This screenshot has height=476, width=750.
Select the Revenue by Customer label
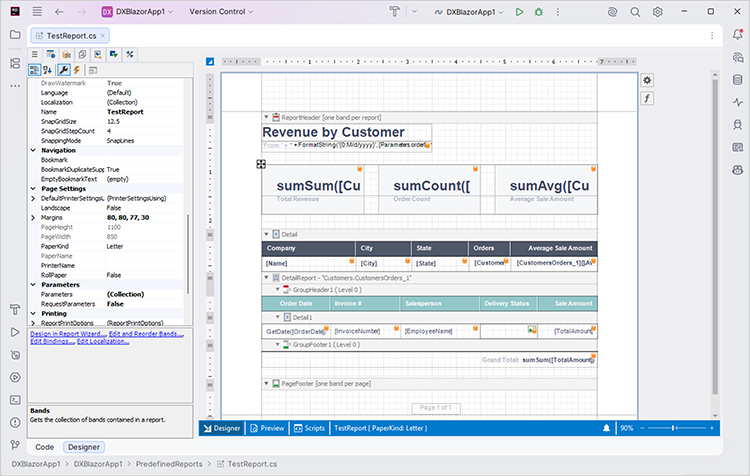click(347, 133)
